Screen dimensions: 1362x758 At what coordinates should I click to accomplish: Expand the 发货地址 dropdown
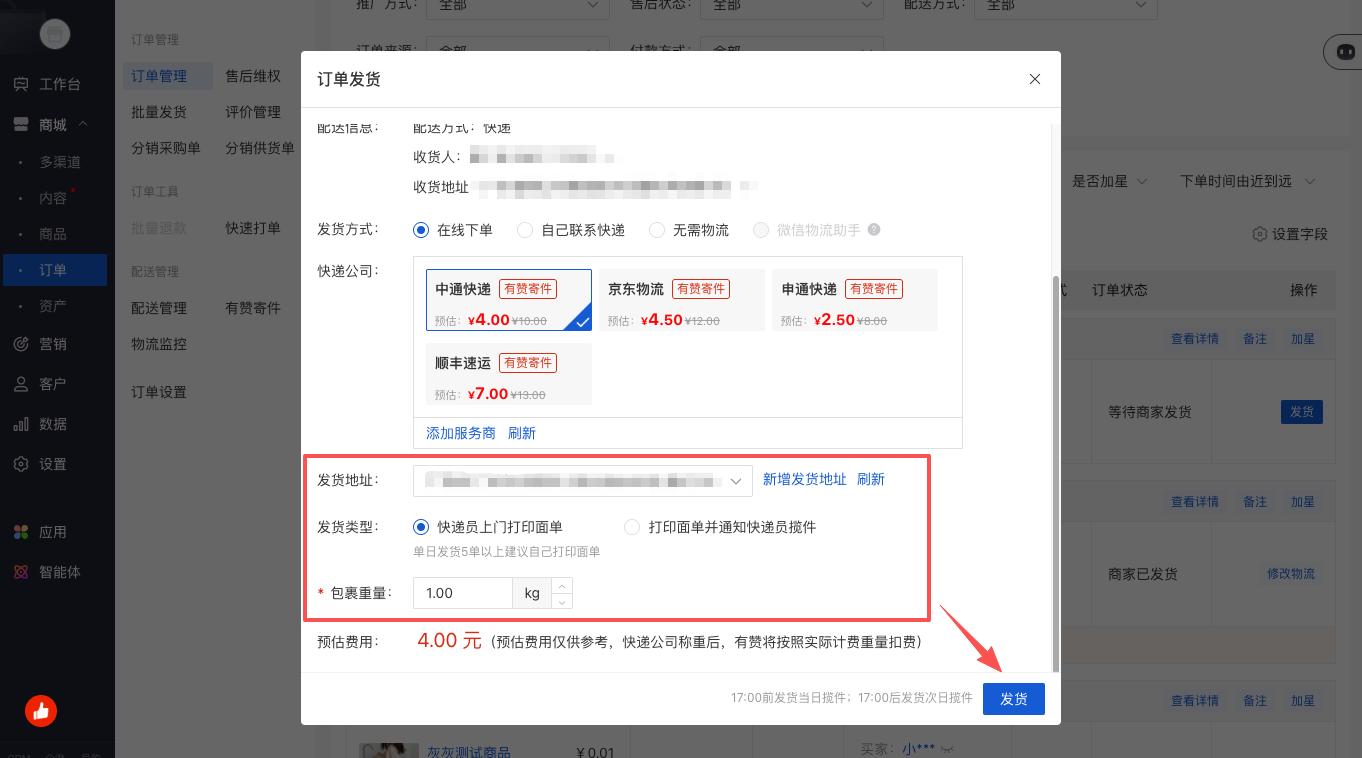coord(736,481)
